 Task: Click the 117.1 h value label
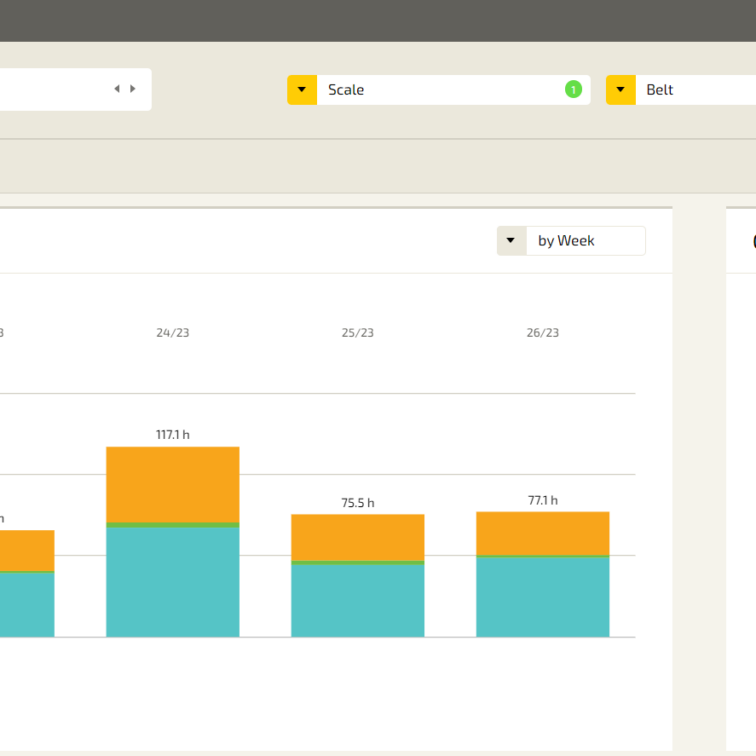coord(173,435)
